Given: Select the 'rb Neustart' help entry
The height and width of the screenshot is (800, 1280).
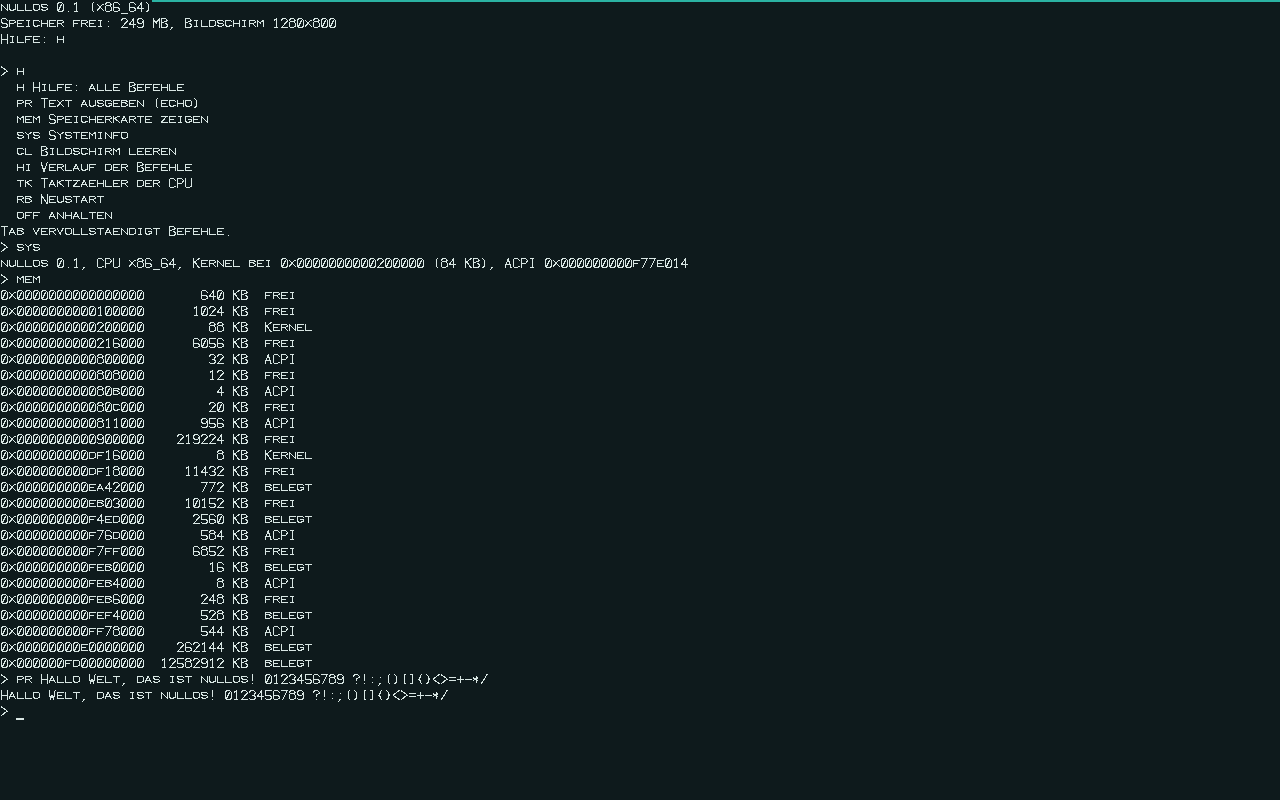Looking at the screenshot, I should tap(60, 199).
